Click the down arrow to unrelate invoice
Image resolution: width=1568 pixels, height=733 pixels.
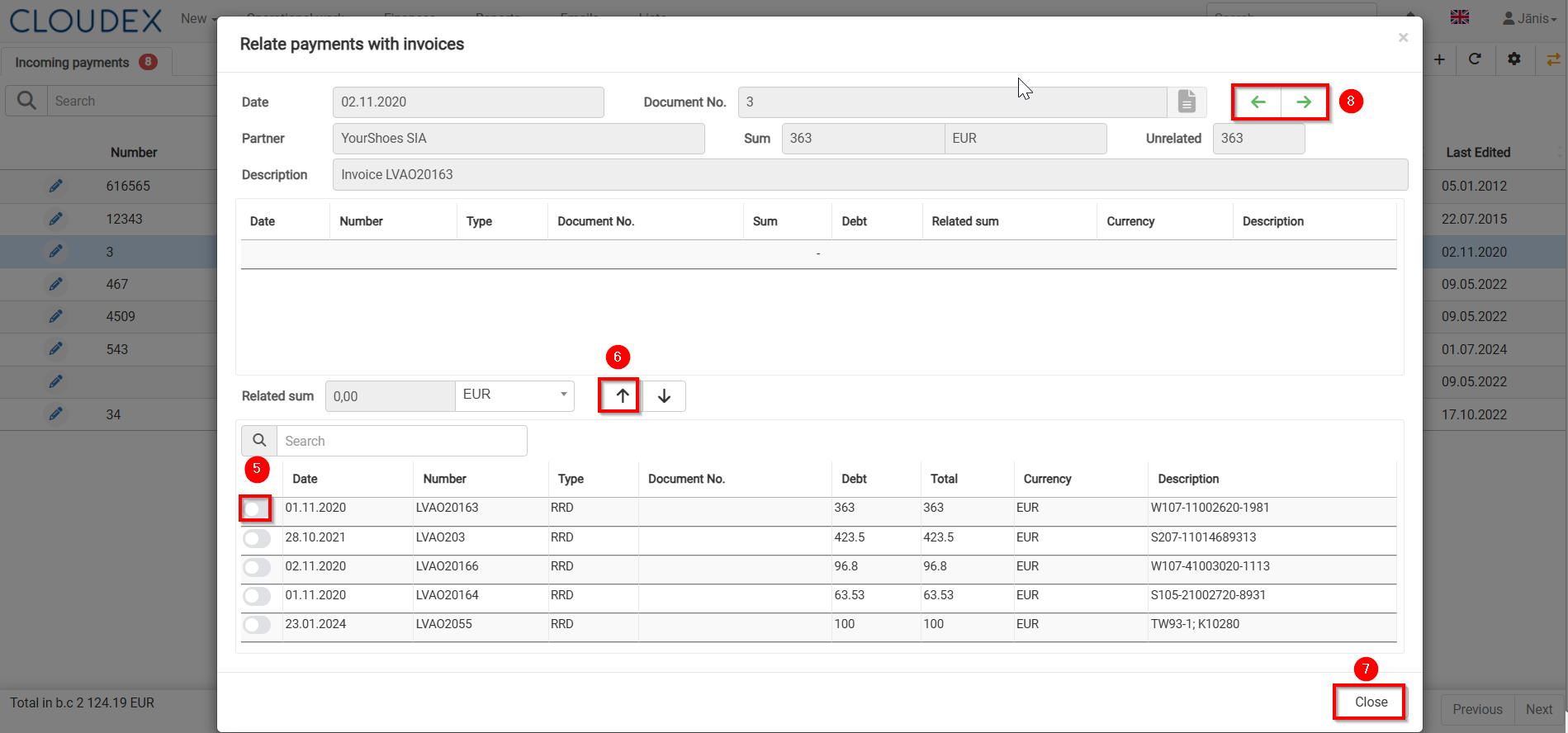(x=664, y=396)
